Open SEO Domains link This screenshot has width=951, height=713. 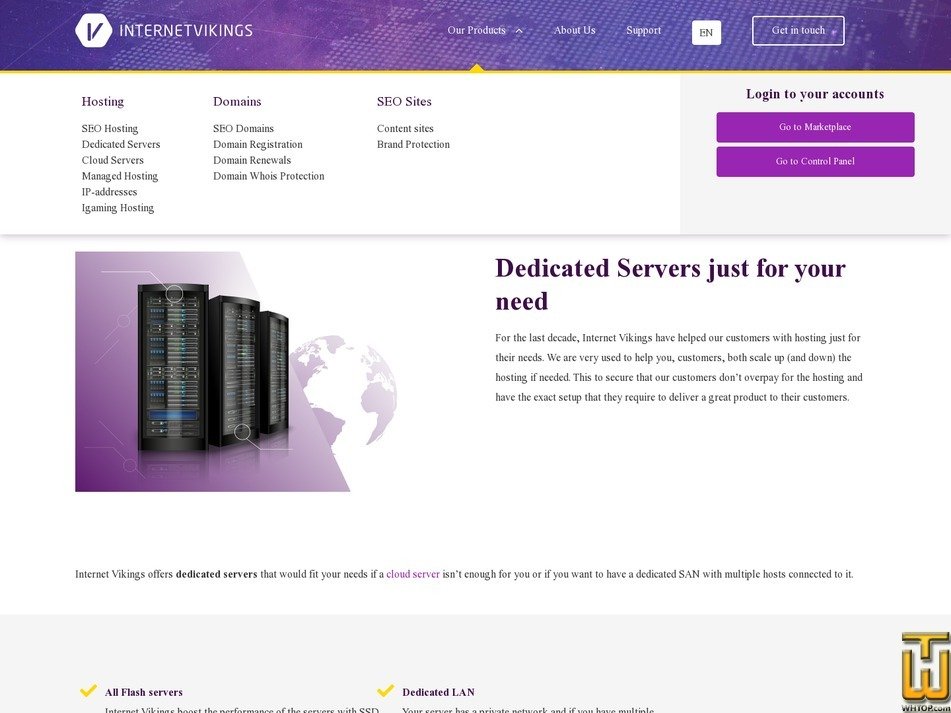pos(243,129)
